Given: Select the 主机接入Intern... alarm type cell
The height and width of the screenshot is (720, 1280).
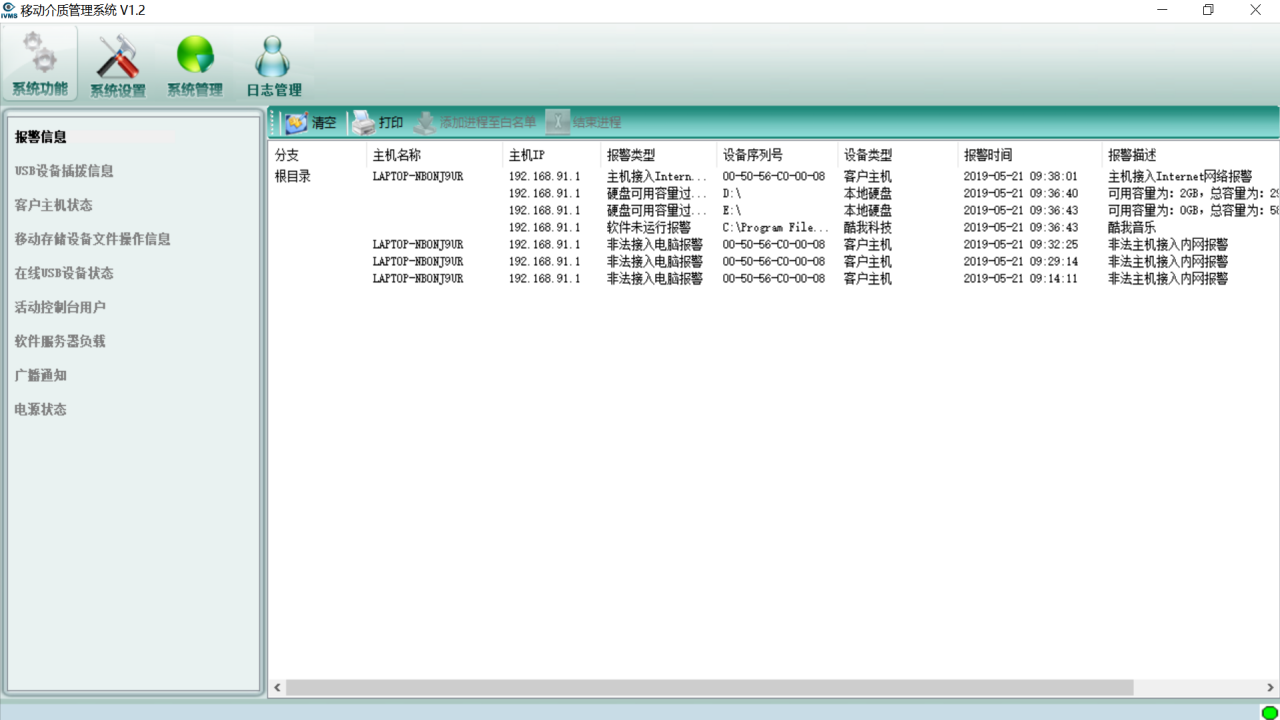Looking at the screenshot, I should 657,176.
